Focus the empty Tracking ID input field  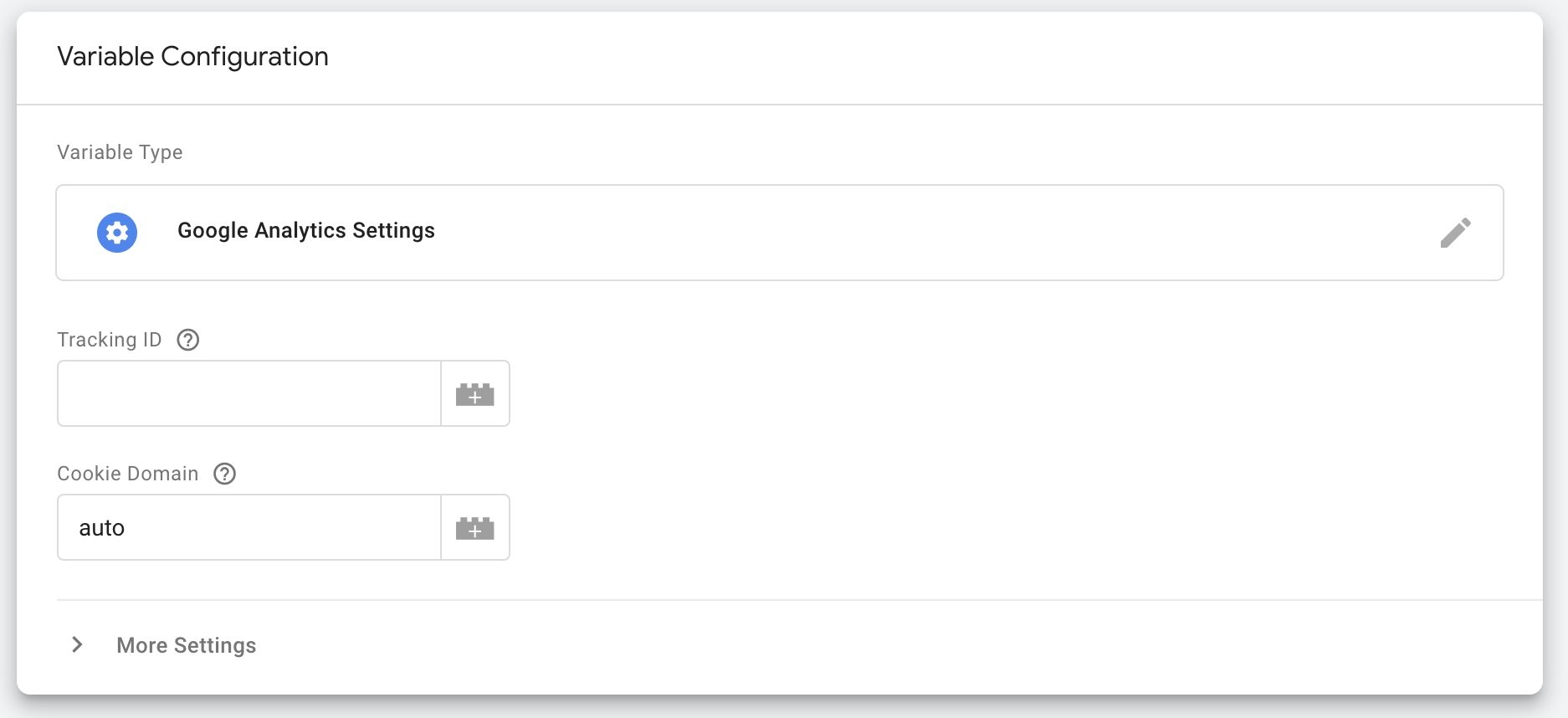coord(249,393)
